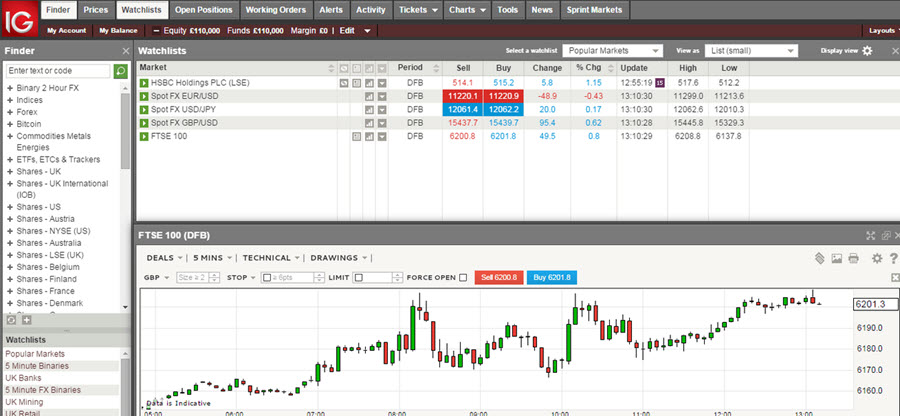Open the Working Orders tab
Image resolution: width=900 pixels, height=417 pixels.
coord(276,10)
